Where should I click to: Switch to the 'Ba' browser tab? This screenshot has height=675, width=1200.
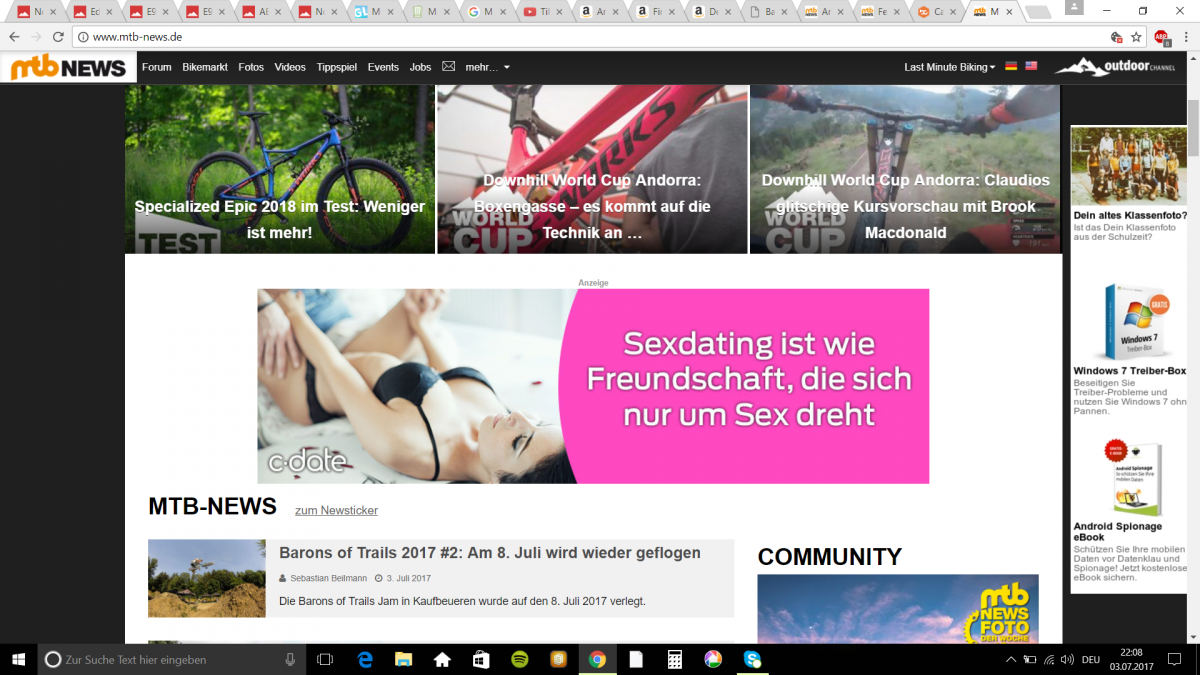point(771,12)
